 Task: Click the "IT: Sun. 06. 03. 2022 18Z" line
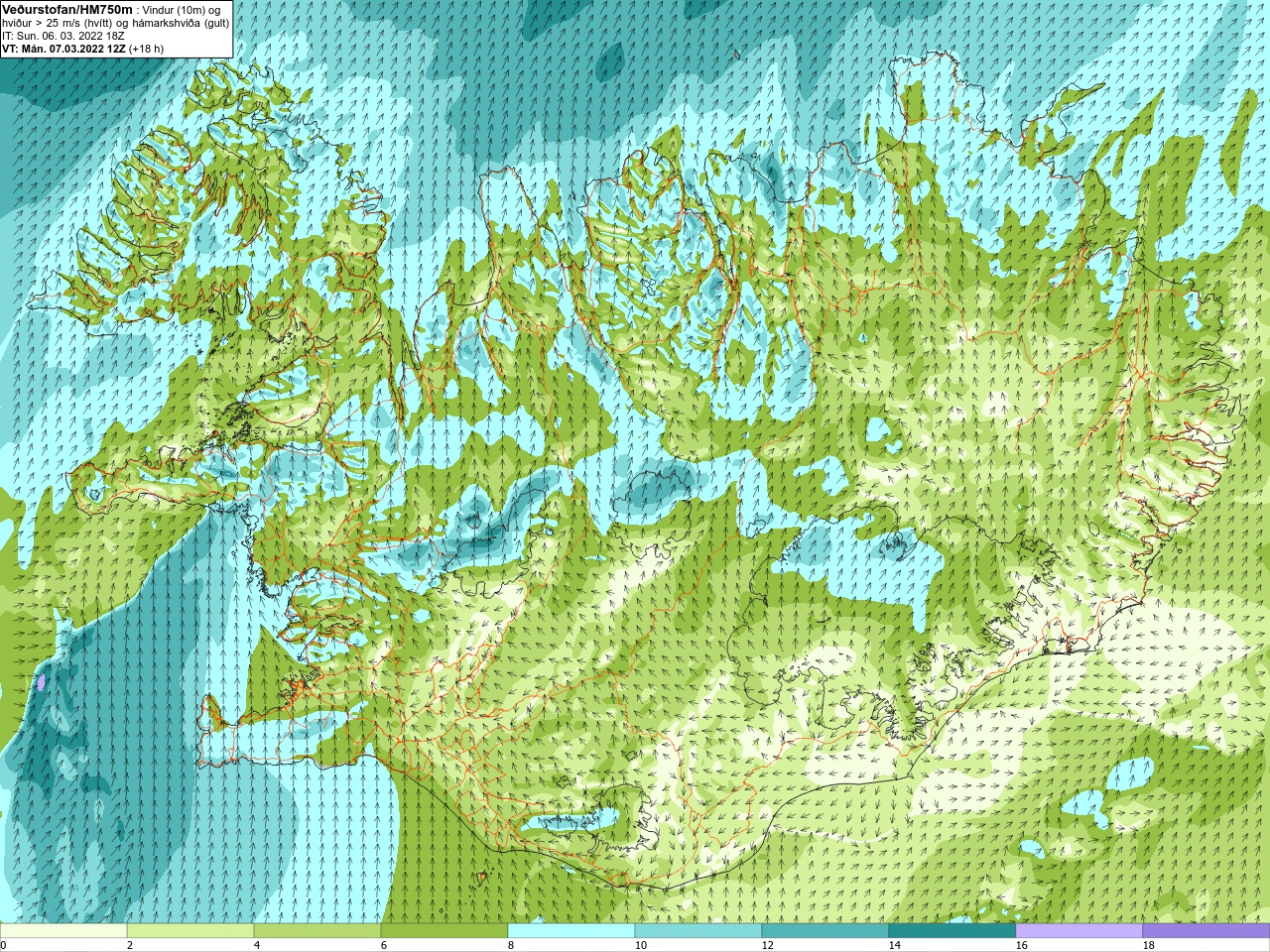pyautogui.click(x=63, y=35)
